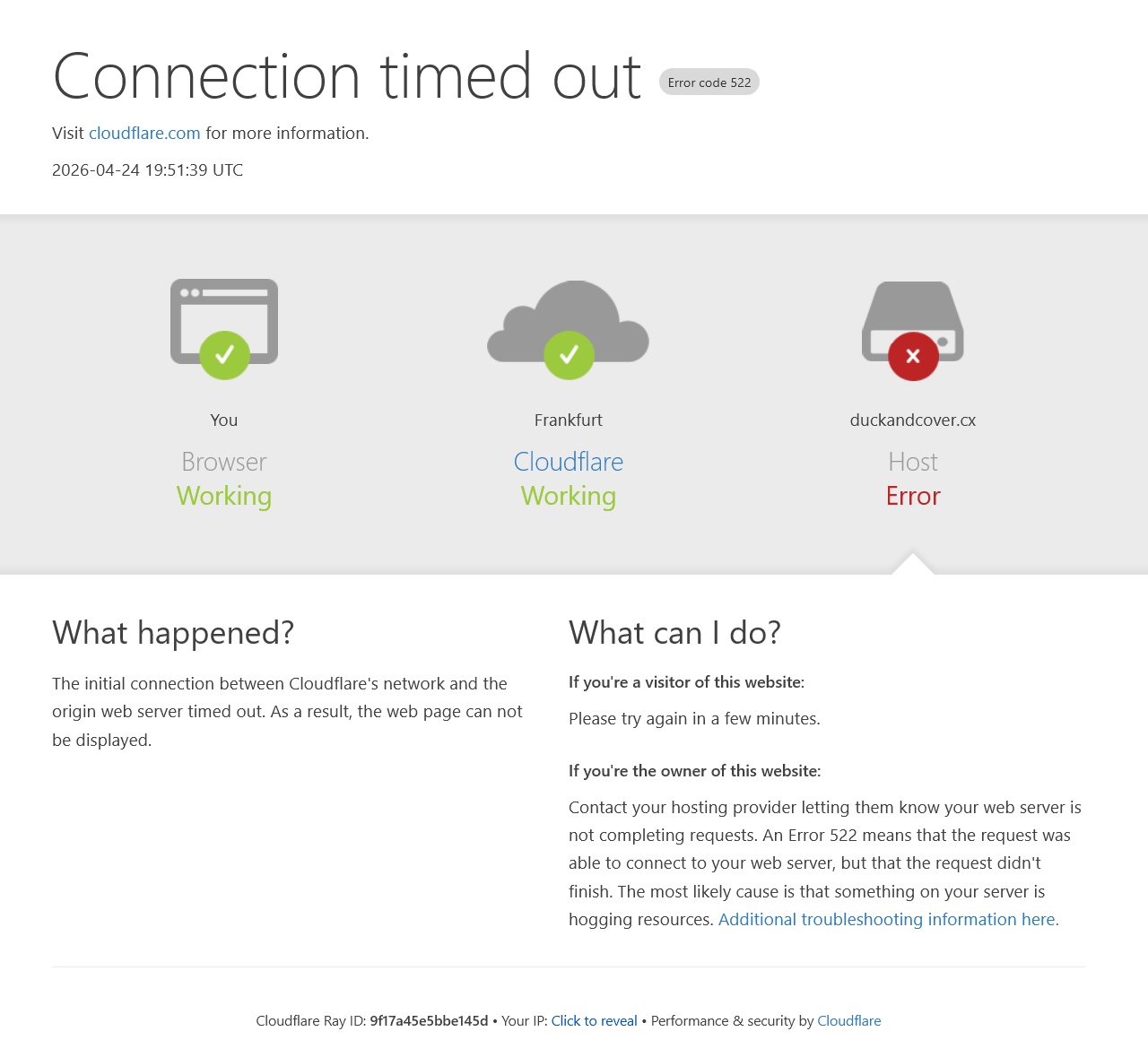Viewport: 1148px width, 1040px height.
Task: Click the Connection timed out heading
Action: click(x=347, y=77)
